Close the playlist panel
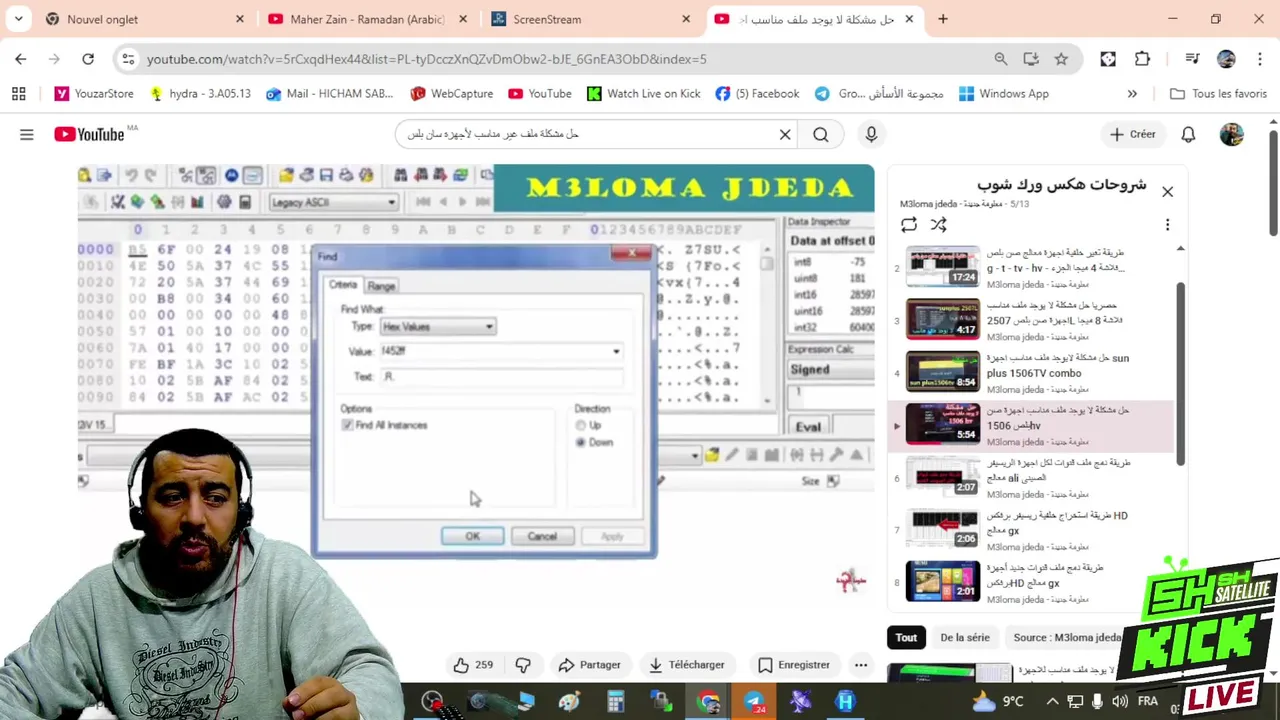This screenshot has width=1280, height=720. pyautogui.click(x=1167, y=191)
